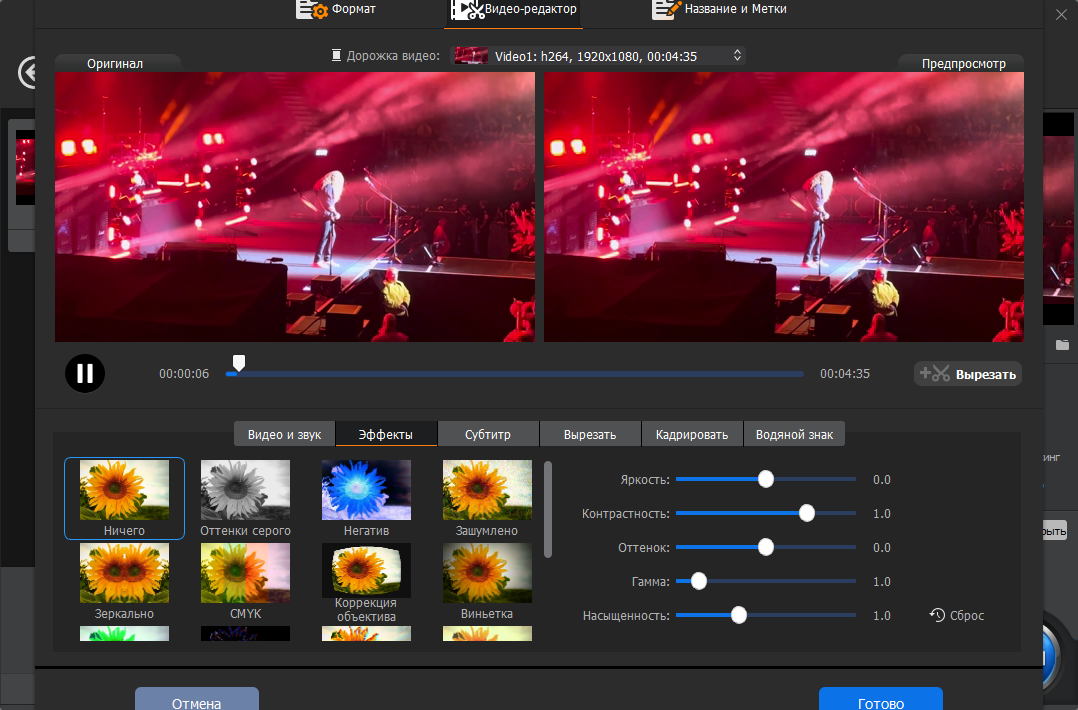Close the editor dialog with X
This screenshot has width=1078, height=710.
point(1062,14)
